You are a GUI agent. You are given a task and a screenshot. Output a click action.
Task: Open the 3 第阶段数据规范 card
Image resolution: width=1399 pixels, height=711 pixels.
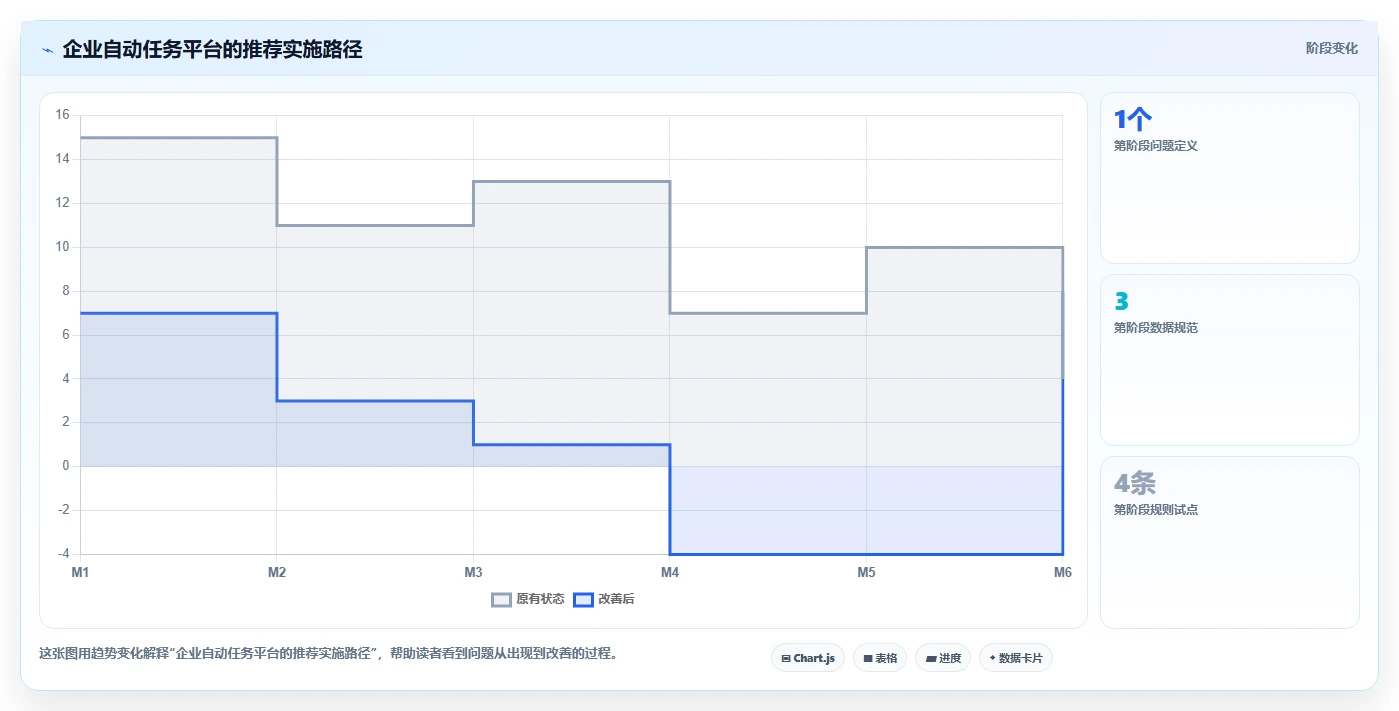1230,360
